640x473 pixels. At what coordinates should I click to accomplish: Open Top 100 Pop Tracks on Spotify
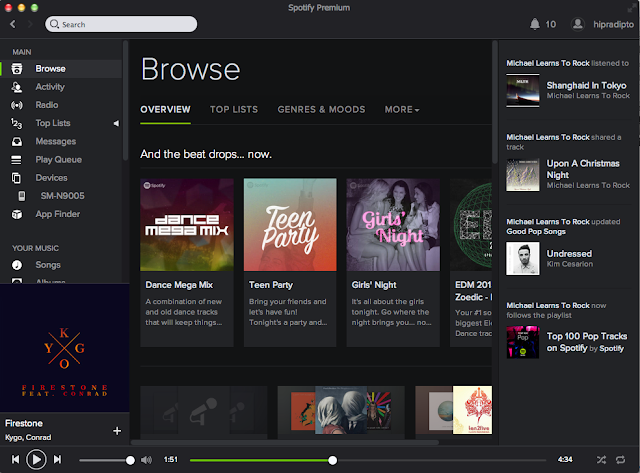tap(587, 342)
